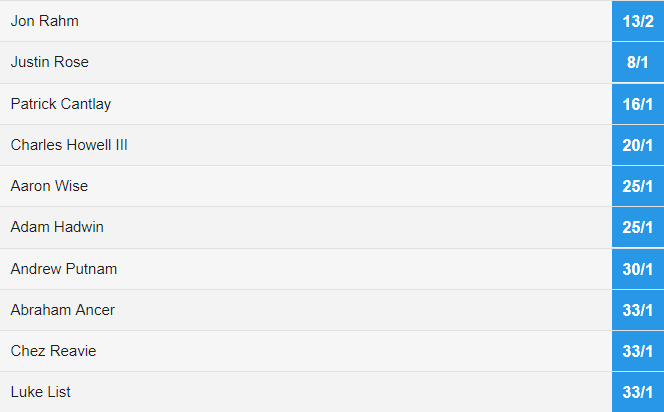Click the Jon Rahm player name
The width and height of the screenshot is (664, 412).
44,21
